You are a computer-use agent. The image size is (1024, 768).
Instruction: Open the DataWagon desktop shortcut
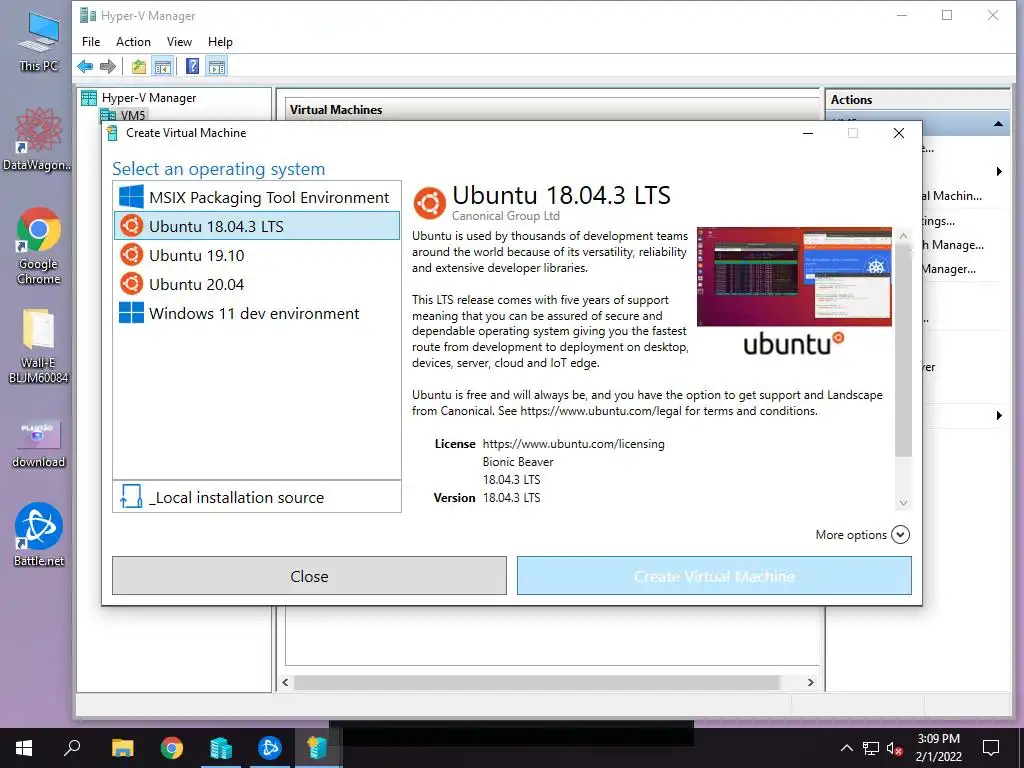(38, 139)
